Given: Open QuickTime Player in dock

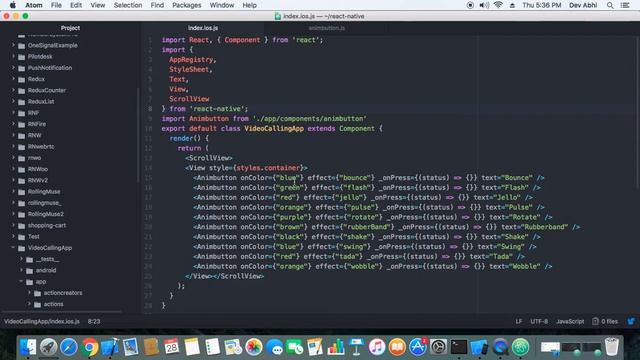Looking at the screenshot, I should point(500,347).
